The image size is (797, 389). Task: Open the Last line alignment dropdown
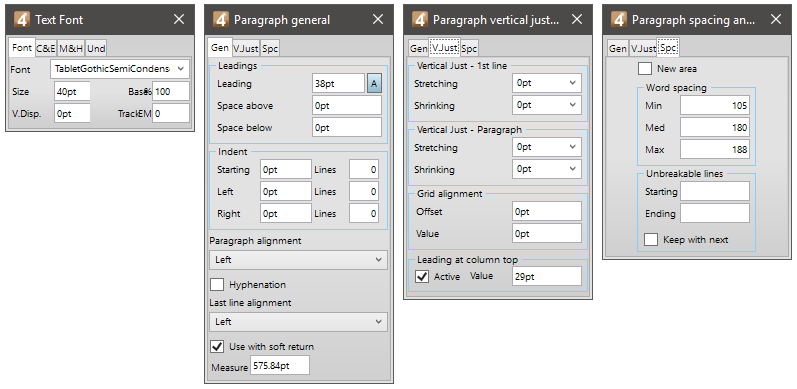(x=298, y=322)
